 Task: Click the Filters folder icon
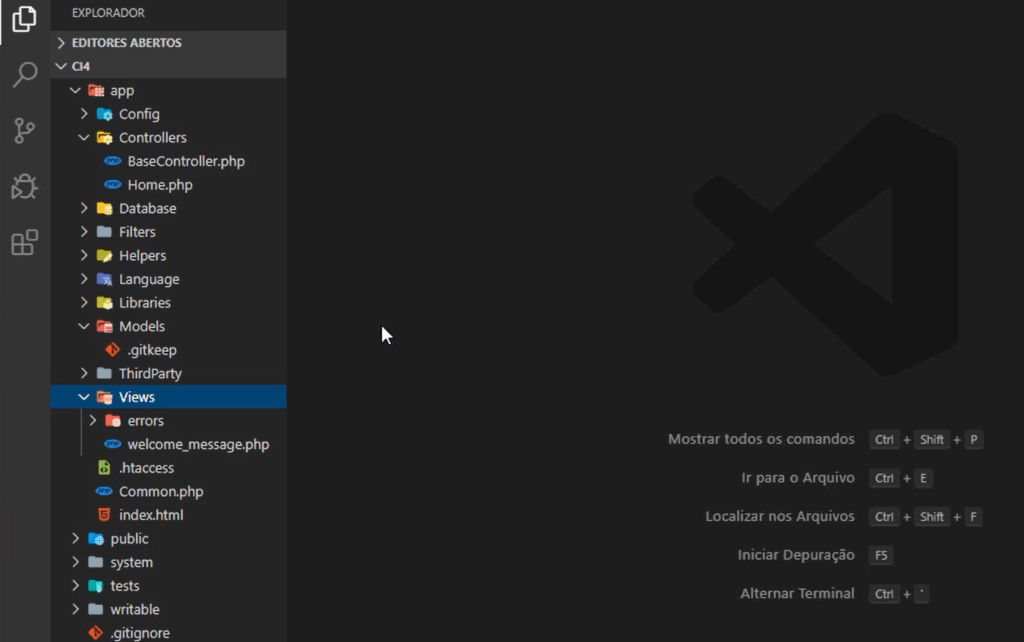point(104,232)
